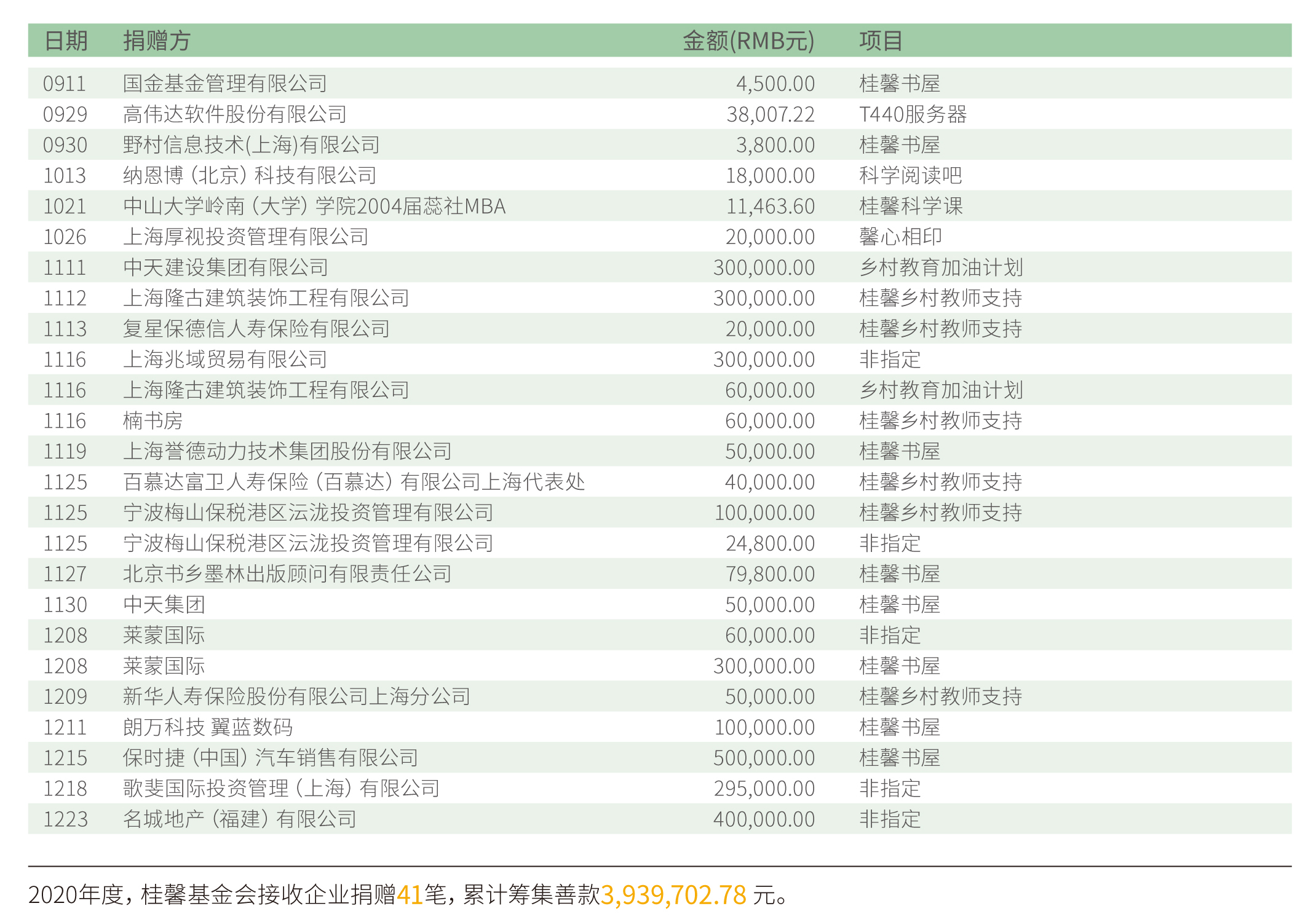Screen dimensions: 1316x922
Task: Click date 1119
Action: coord(65,451)
